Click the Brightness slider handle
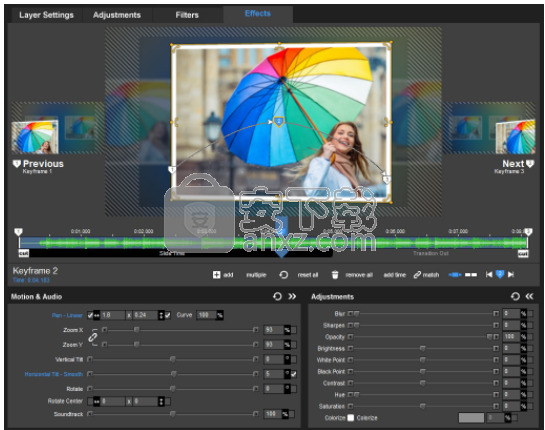545x430 pixels. pyautogui.click(x=422, y=348)
